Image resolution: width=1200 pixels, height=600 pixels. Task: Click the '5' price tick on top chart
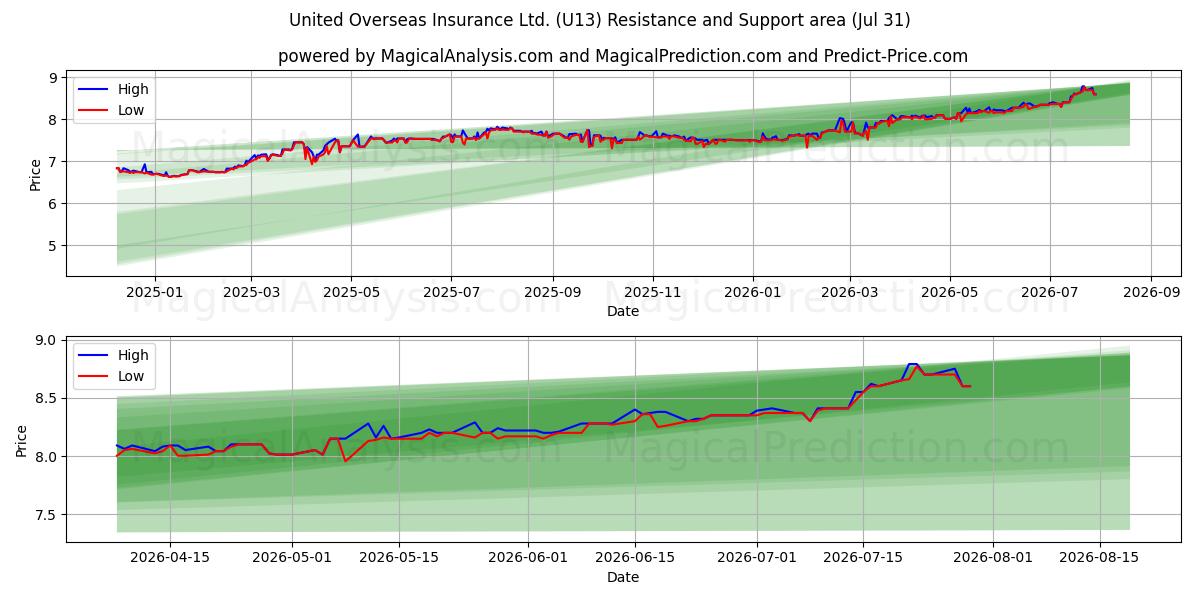(x=55, y=246)
